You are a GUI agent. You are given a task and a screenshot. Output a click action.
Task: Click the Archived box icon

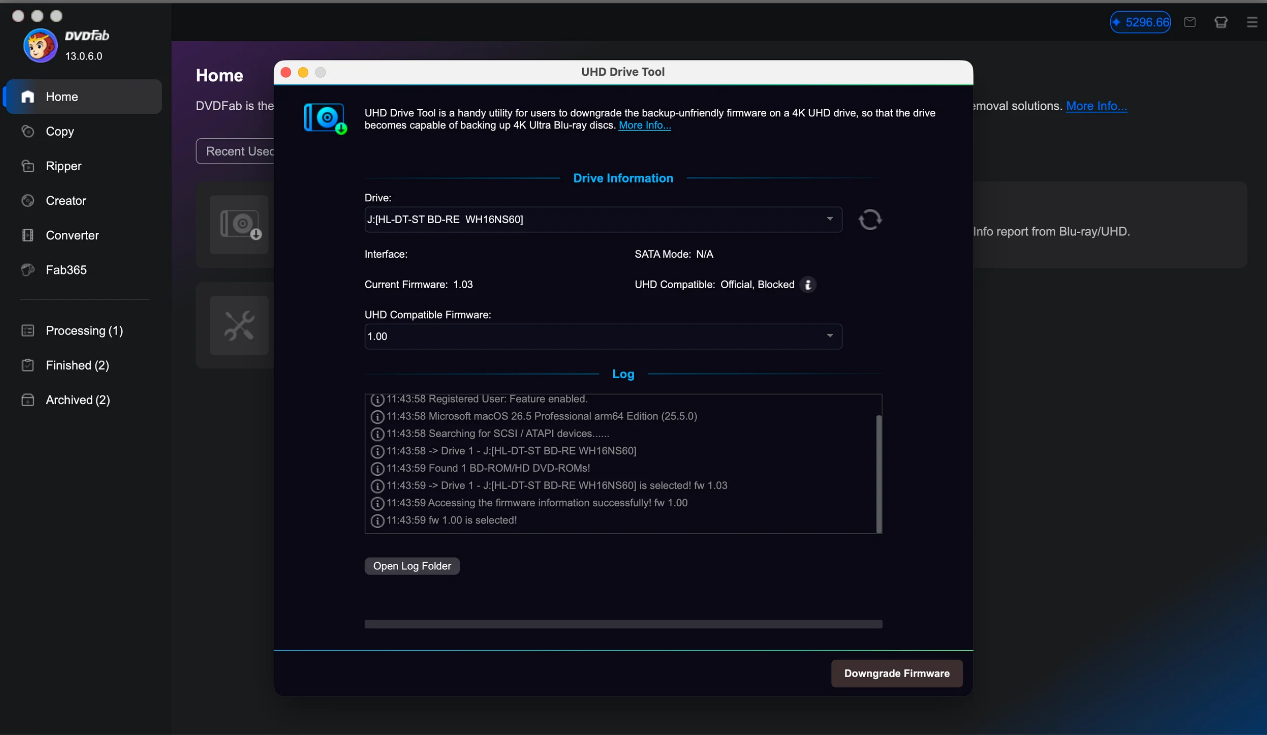click(x=28, y=400)
